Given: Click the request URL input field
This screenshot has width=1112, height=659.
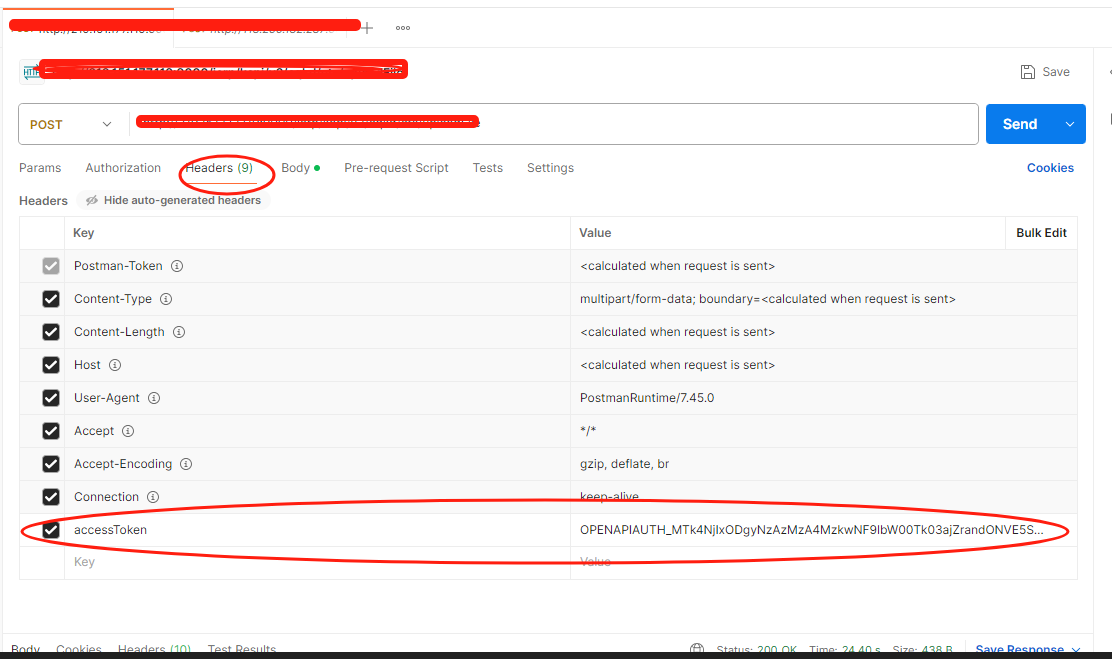Looking at the screenshot, I should [x=553, y=124].
